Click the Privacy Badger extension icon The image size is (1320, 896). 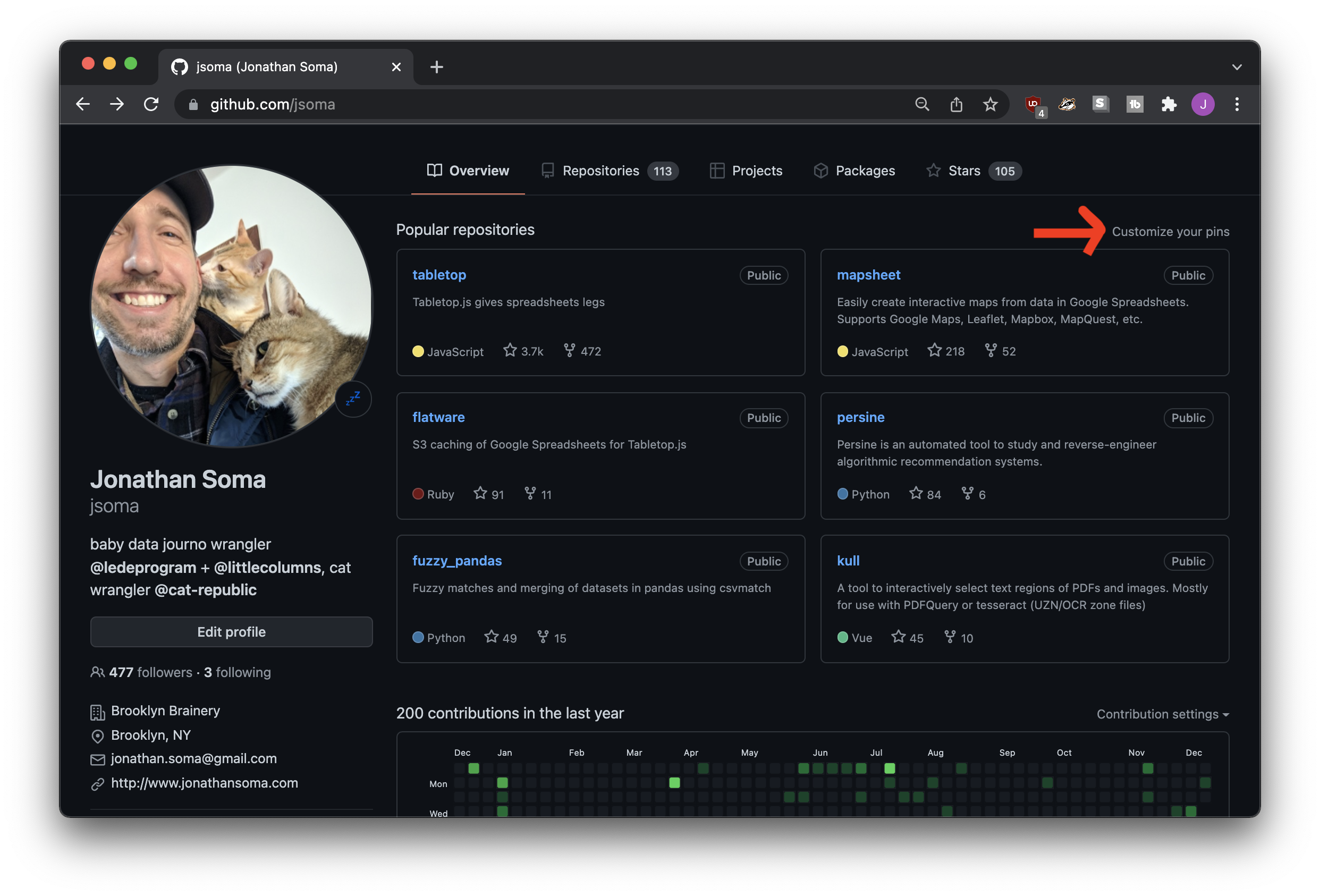1066,104
